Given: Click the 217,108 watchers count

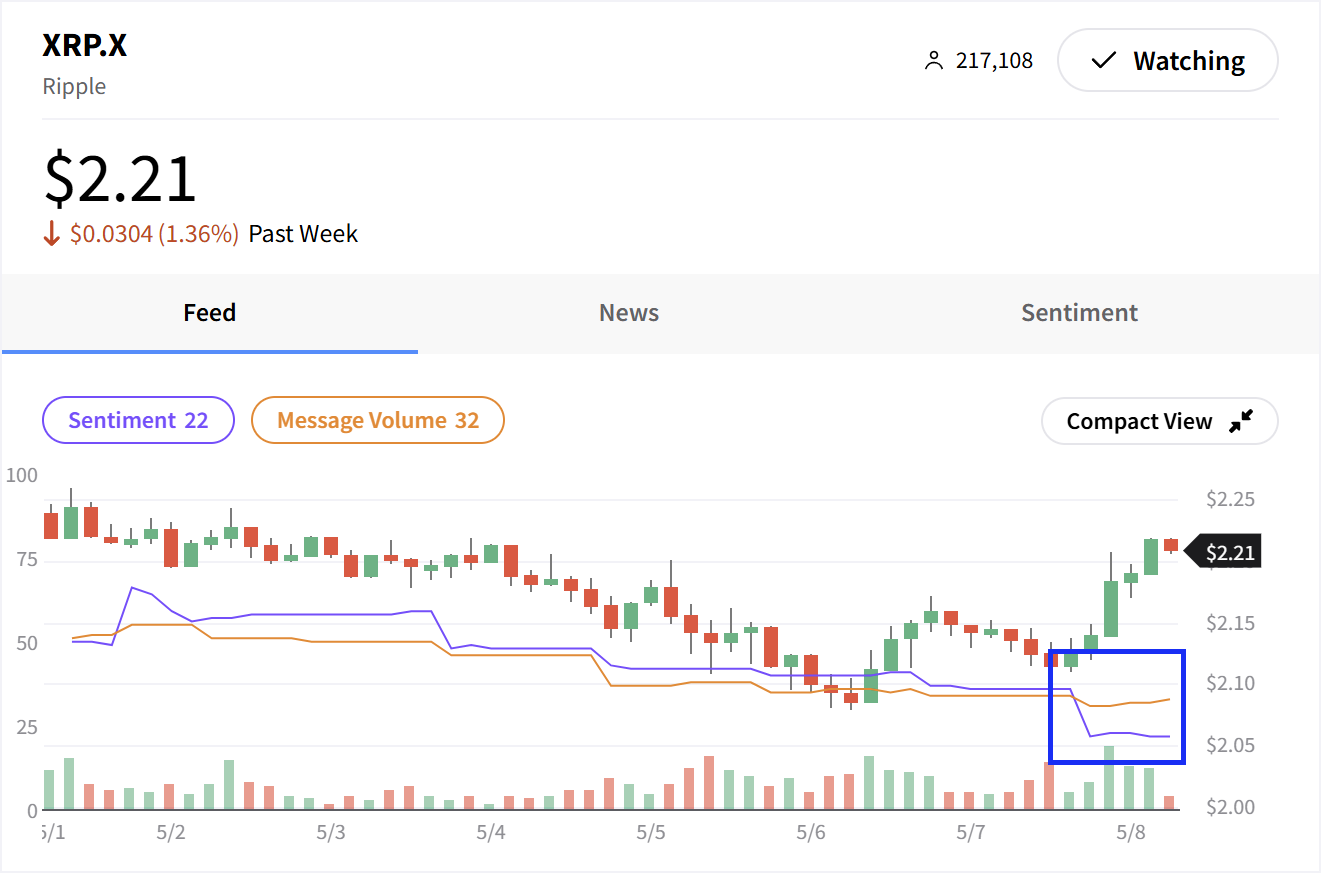Looking at the screenshot, I should (994, 61).
